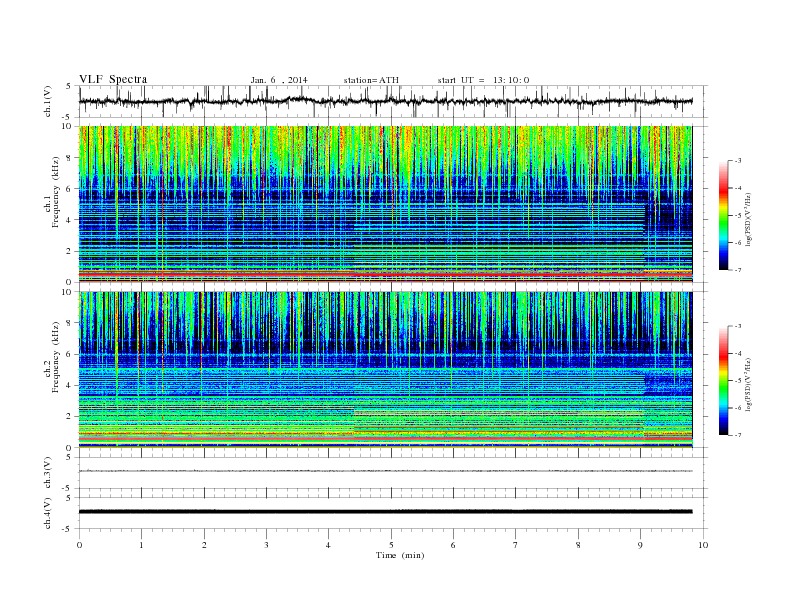Click the "3" tick on the time axis

pyautogui.click(x=266, y=545)
